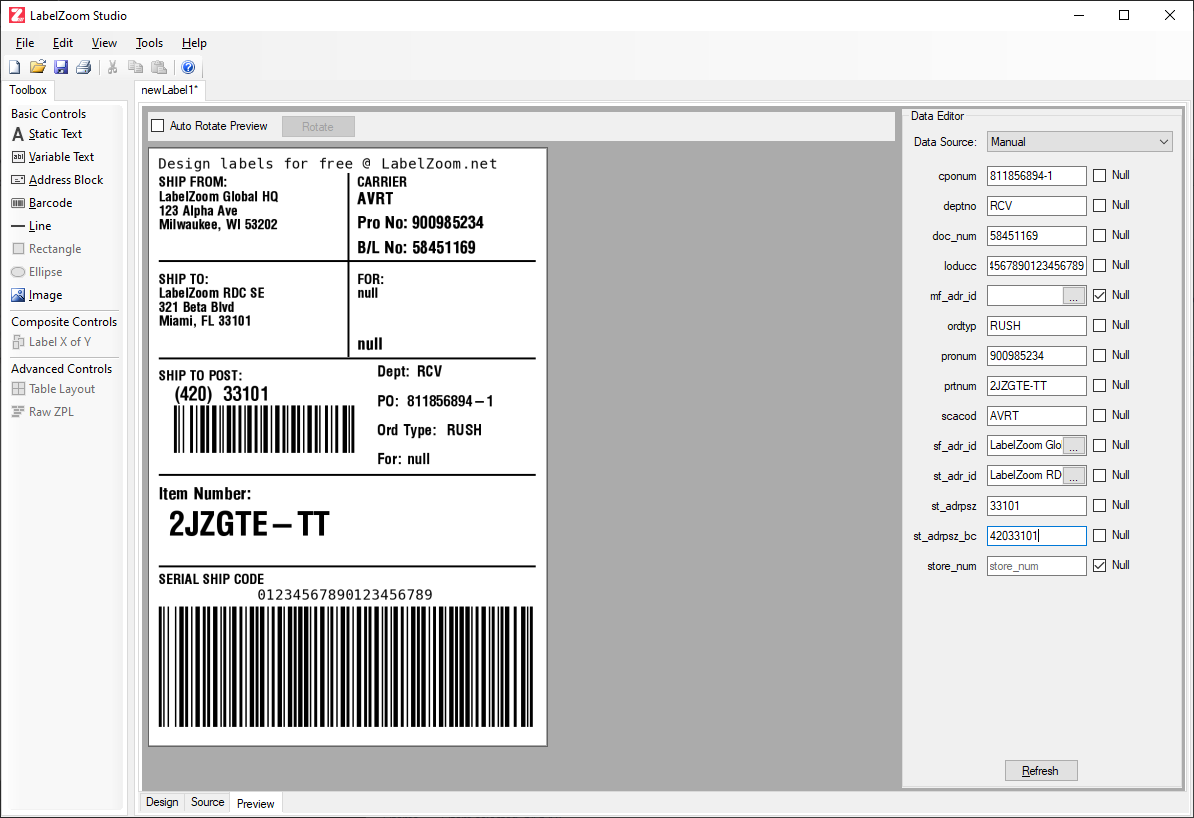Select the Ellipse control
Screen dimensions: 1194x818
pyautogui.click(x=37, y=272)
